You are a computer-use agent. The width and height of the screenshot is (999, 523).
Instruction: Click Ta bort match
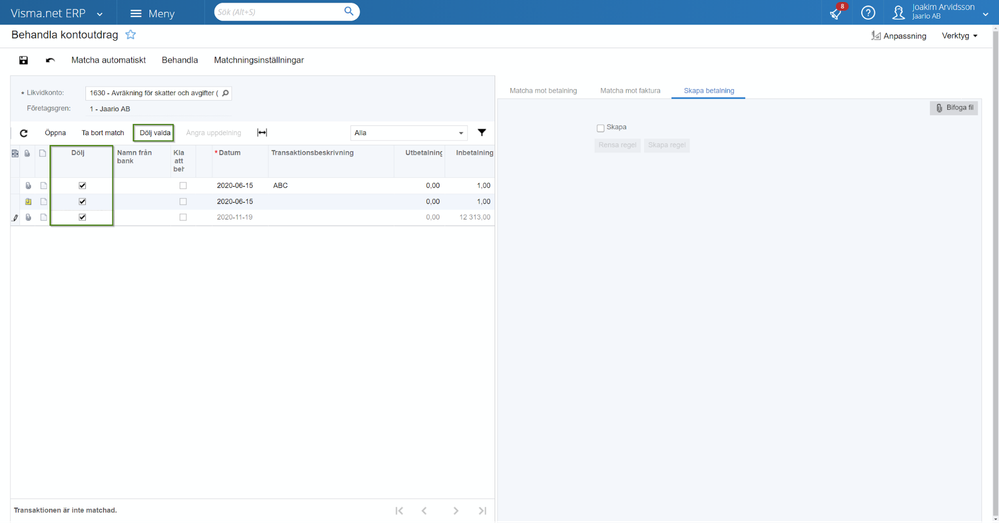(x=103, y=133)
